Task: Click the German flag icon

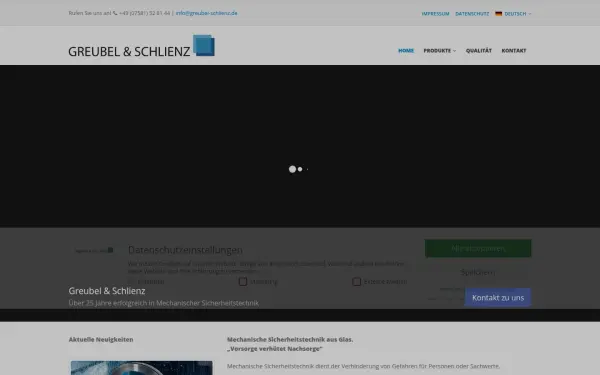Action: click(x=498, y=14)
